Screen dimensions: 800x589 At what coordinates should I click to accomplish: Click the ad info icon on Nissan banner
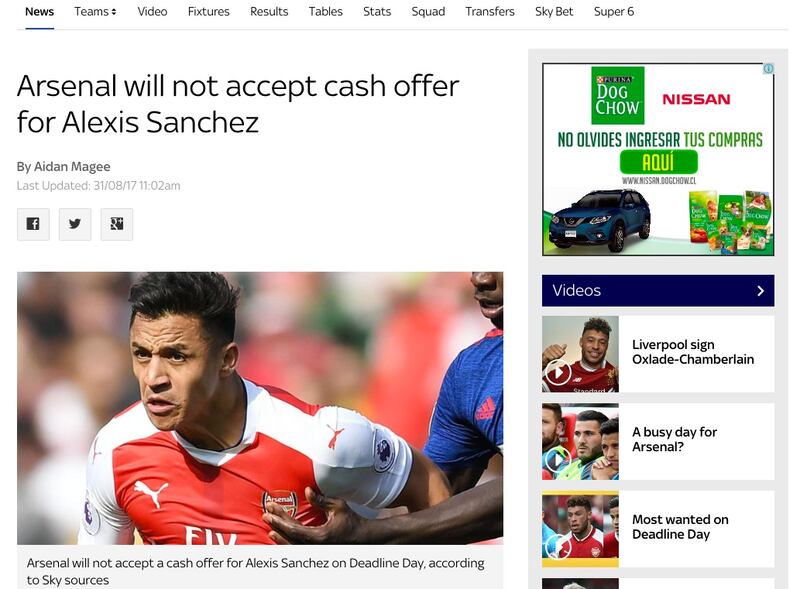(768, 68)
